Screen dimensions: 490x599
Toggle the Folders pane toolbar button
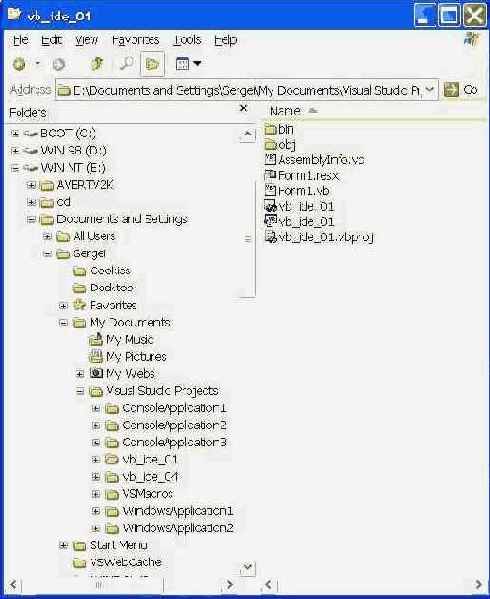click(x=152, y=64)
